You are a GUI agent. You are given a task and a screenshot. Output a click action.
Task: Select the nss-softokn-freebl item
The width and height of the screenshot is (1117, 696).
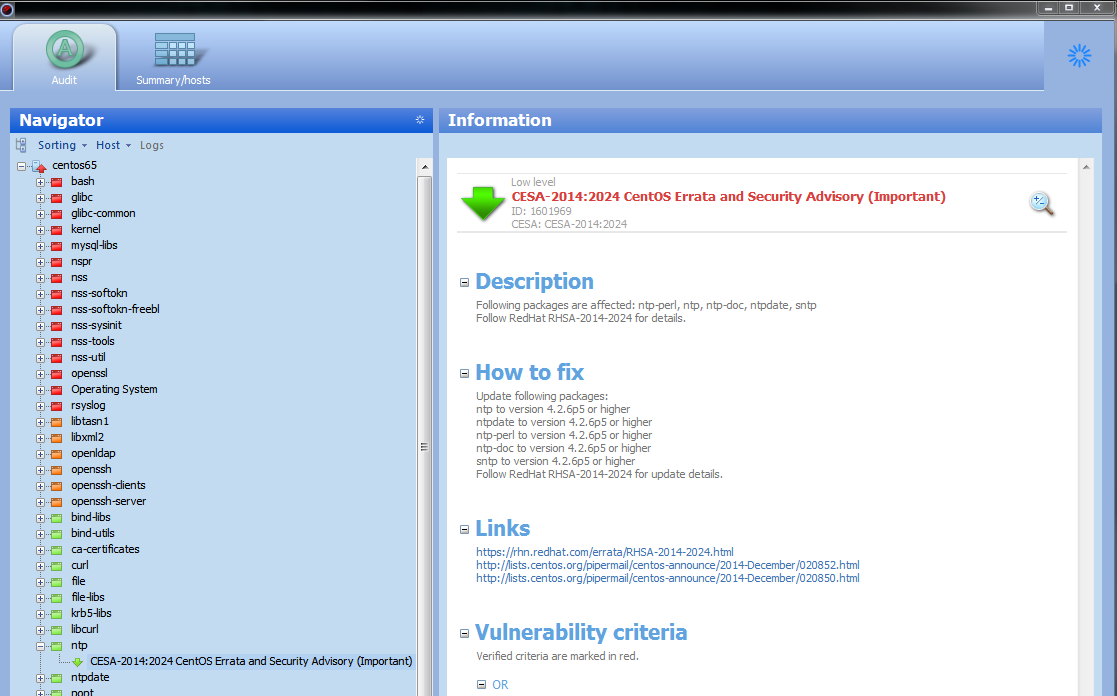pyautogui.click(x=115, y=310)
